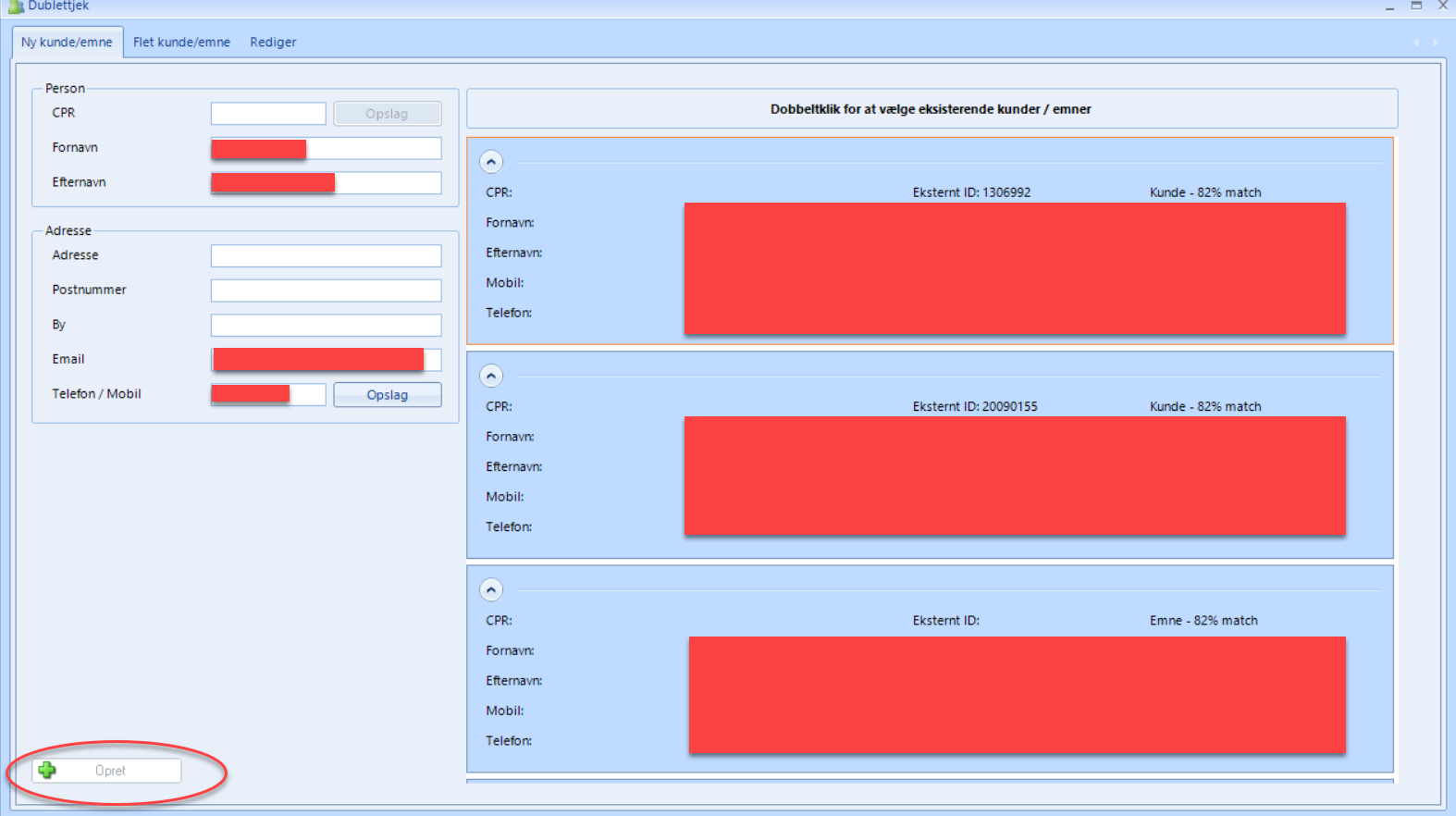Select the text 'Eksternt ID: 20090155'

pos(975,406)
